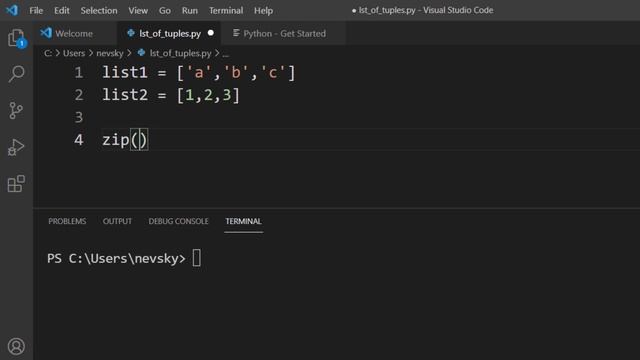Select the lst_of_tuples.py editor tab
The image size is (640, 360).
click(169, 33)
